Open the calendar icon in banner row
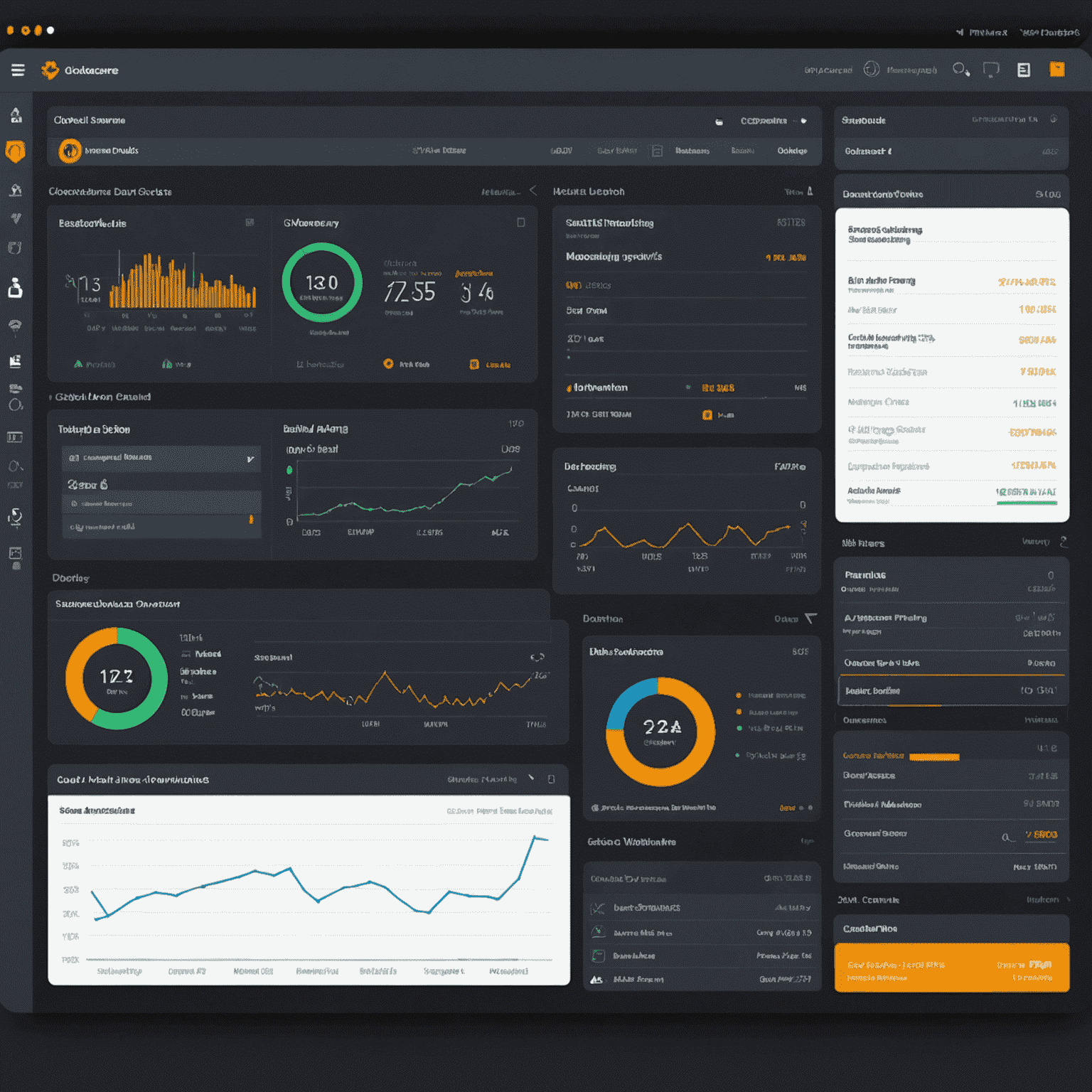Screen dimensions: 1092x1092 (657, 151)
